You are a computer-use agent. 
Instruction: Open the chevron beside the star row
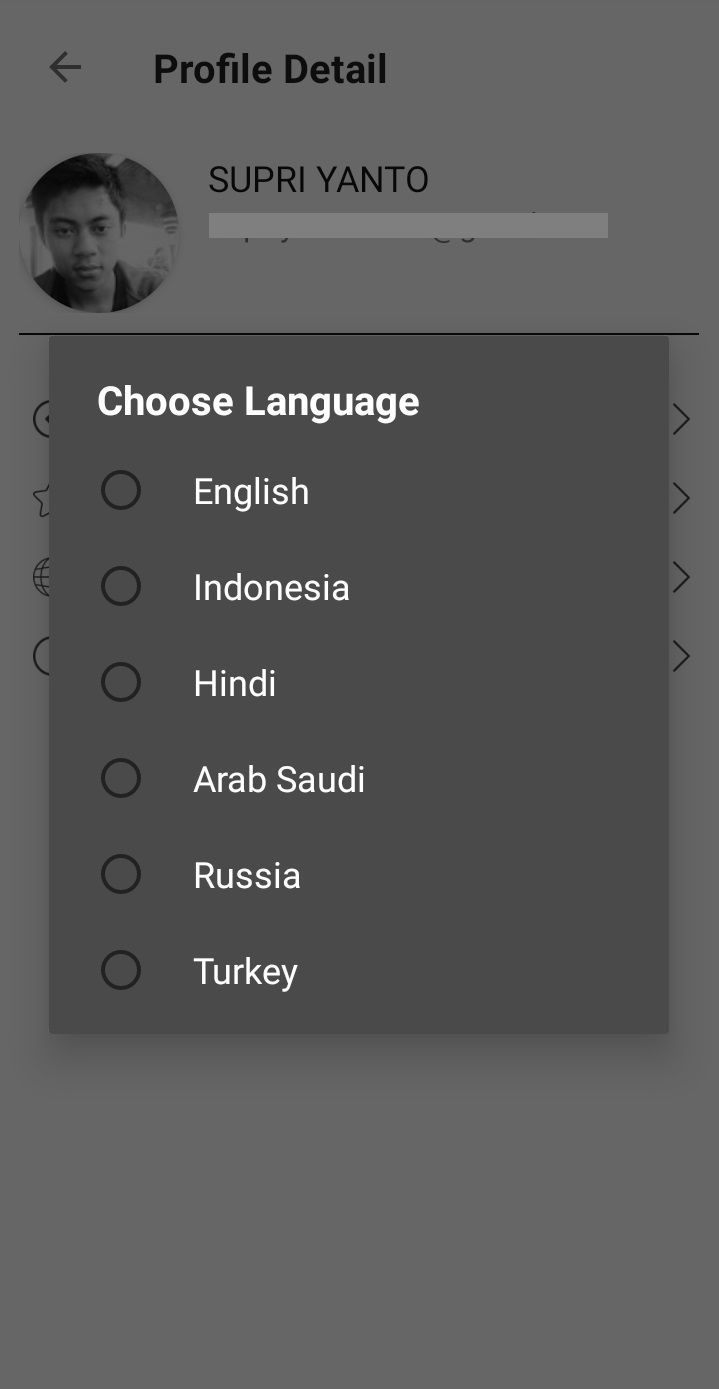point(682,498)
